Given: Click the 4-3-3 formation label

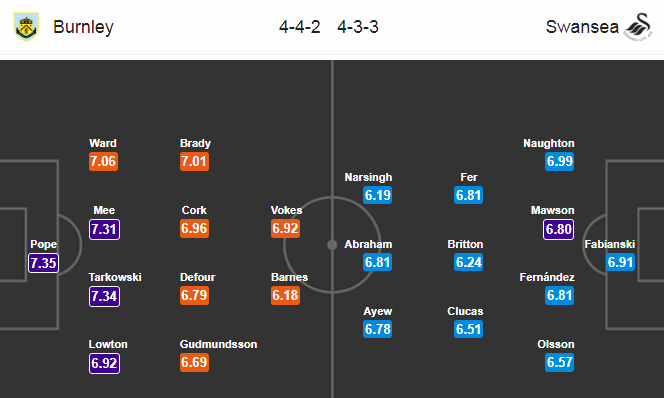Looking at the screenshot, I should click(x=358, y=27).
